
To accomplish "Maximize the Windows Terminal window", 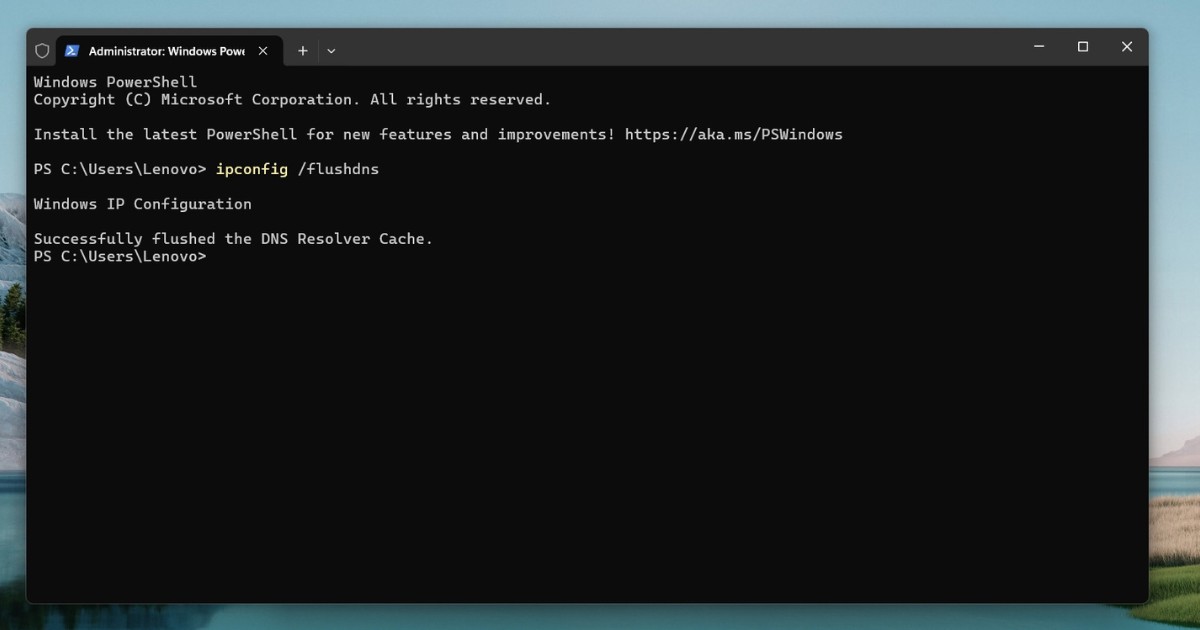I will coord(1082,47).
